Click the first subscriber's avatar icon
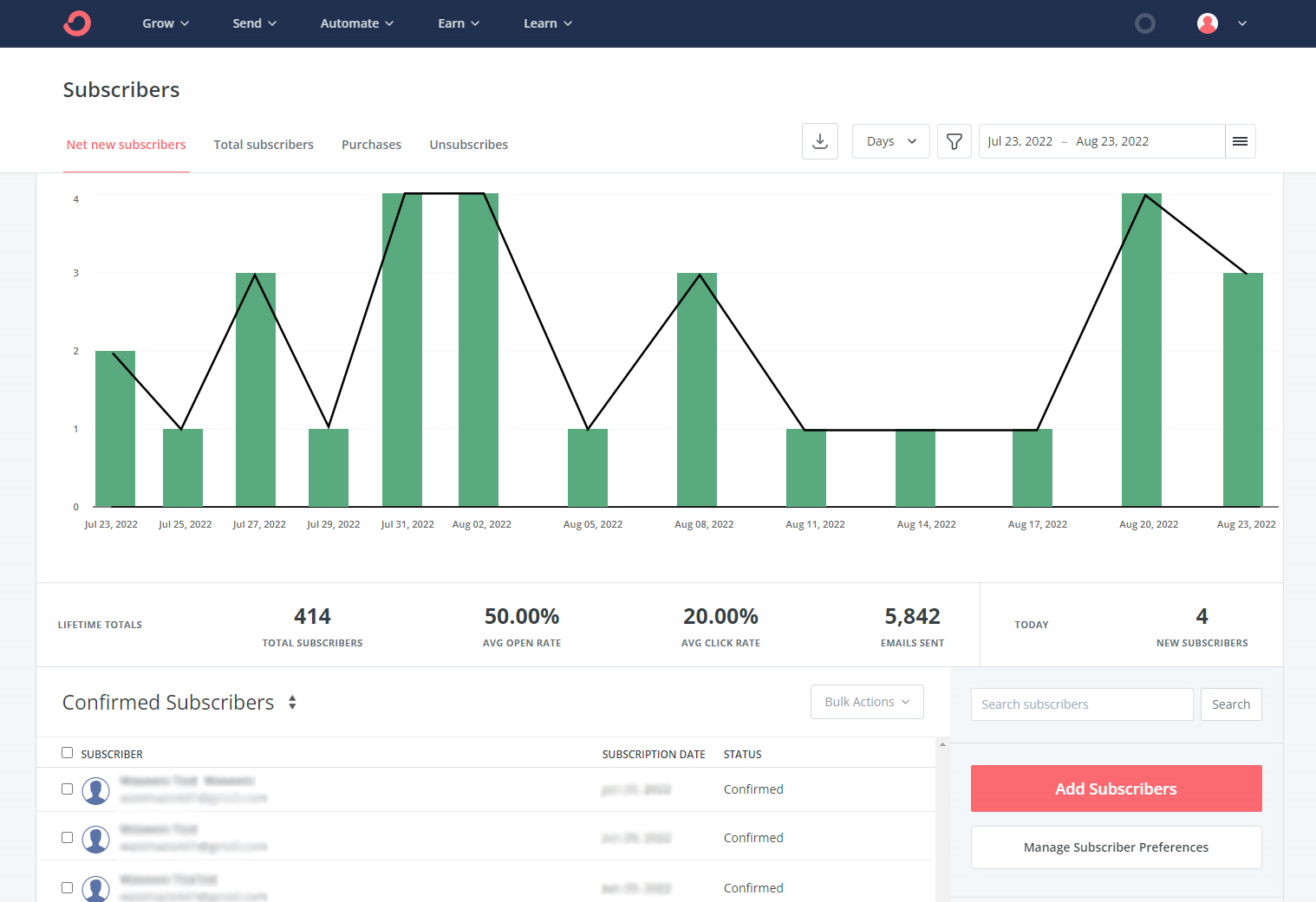The width and height of the screenshot is (1316, 902). point(95,790)
